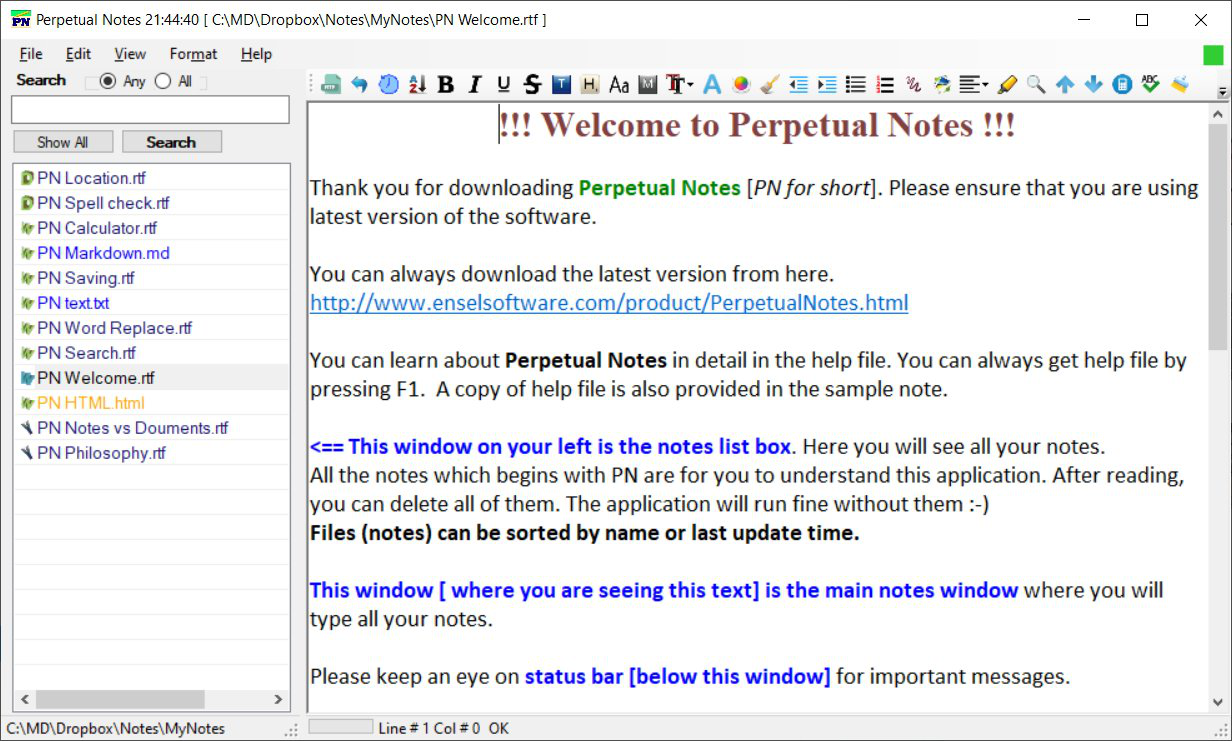Viewport: 1232px width, 741px height.
Task: Click the Show All button
Action: pyautogui.click(x=63, y=142)
